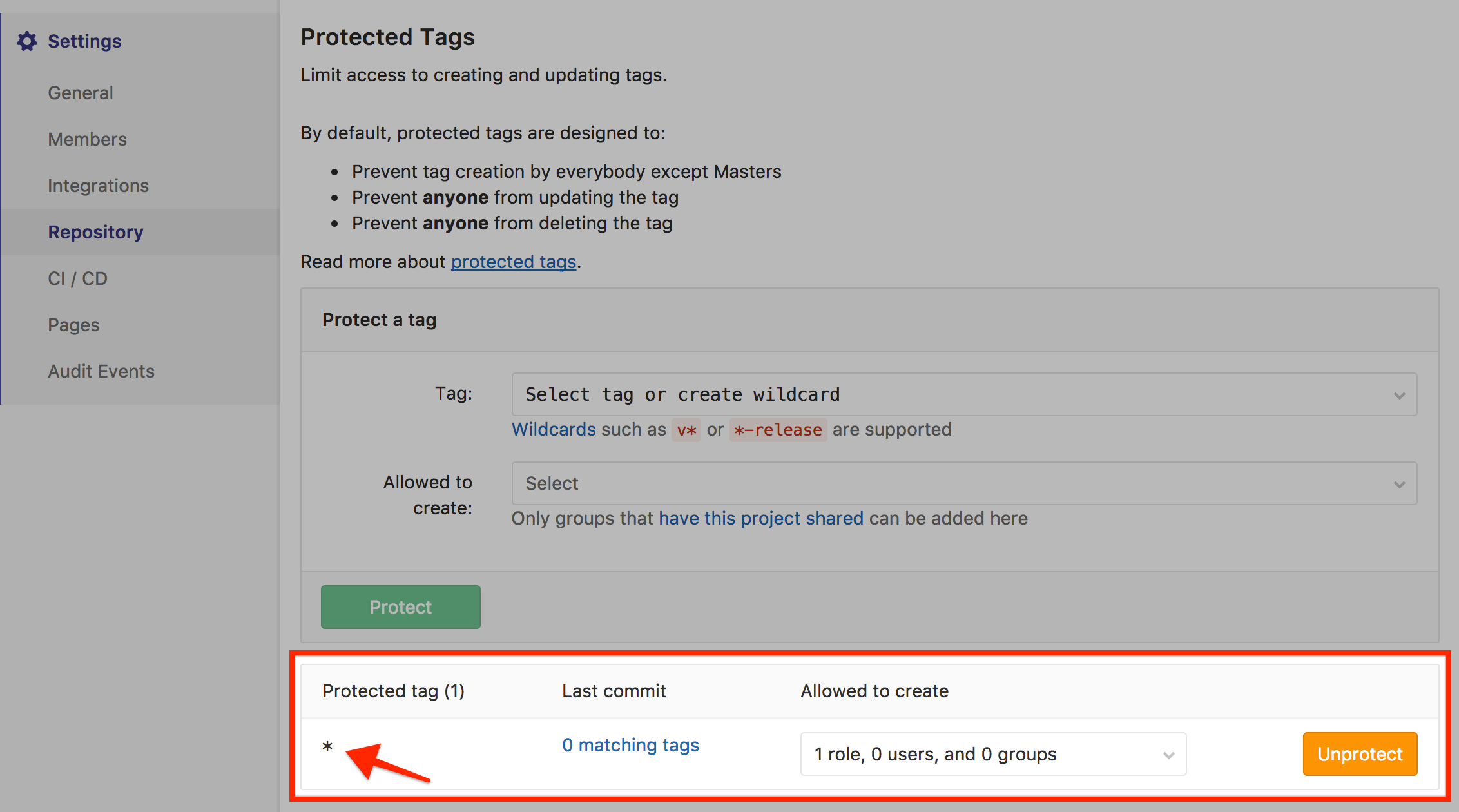Click the orange Unprotect button
Viewport: 1459px width, 812px height.
point(1360,754)
